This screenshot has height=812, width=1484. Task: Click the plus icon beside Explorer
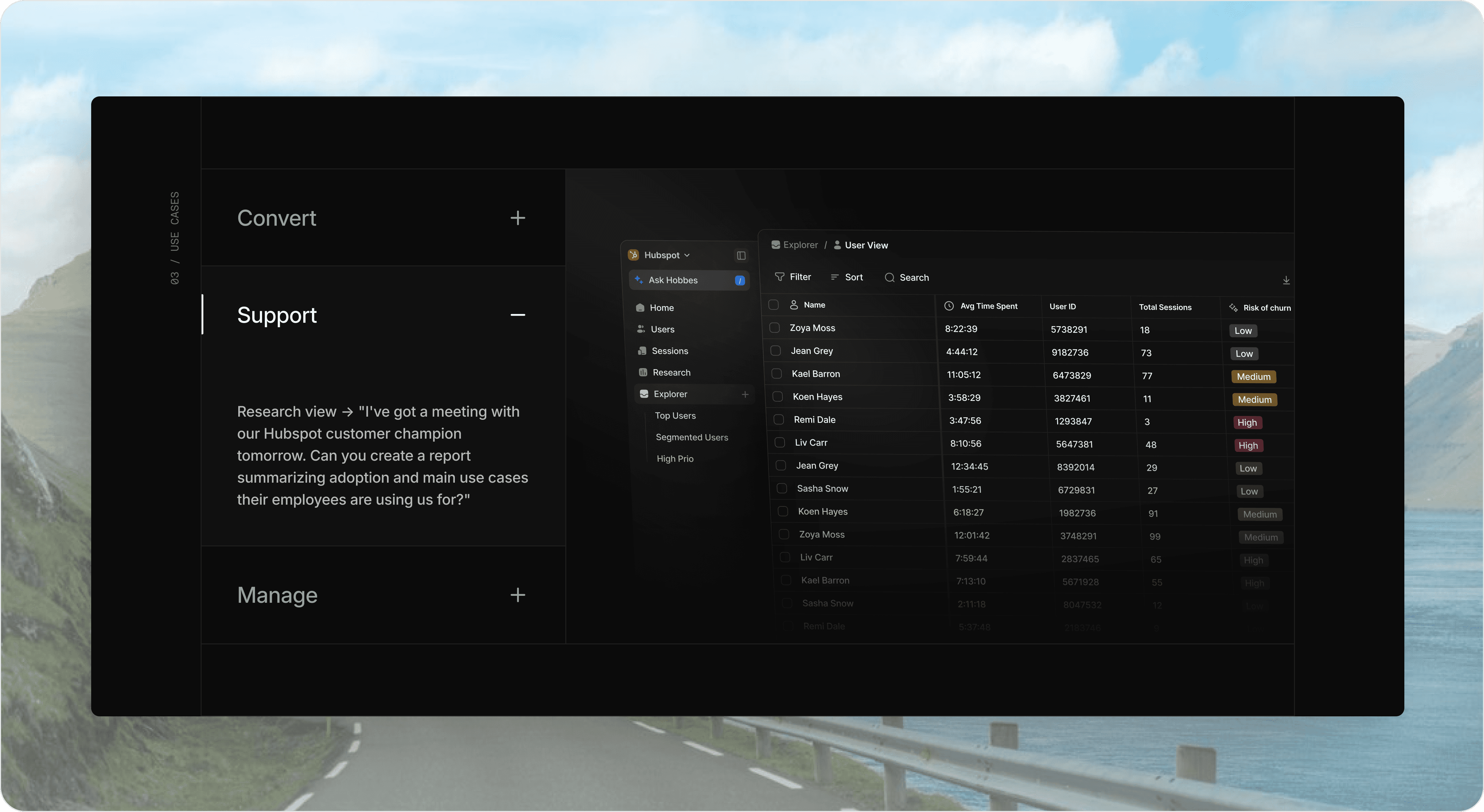pyautogui.click(x=745, y=394)
